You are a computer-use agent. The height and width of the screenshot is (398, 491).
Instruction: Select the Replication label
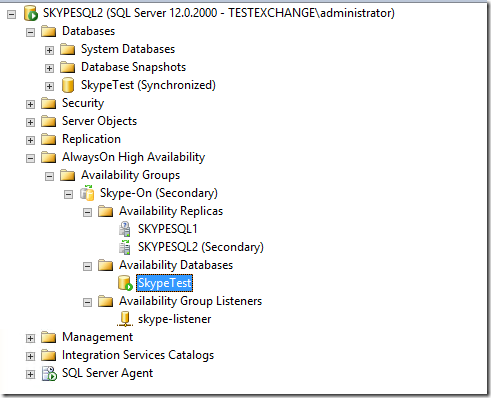click(92, 139)
